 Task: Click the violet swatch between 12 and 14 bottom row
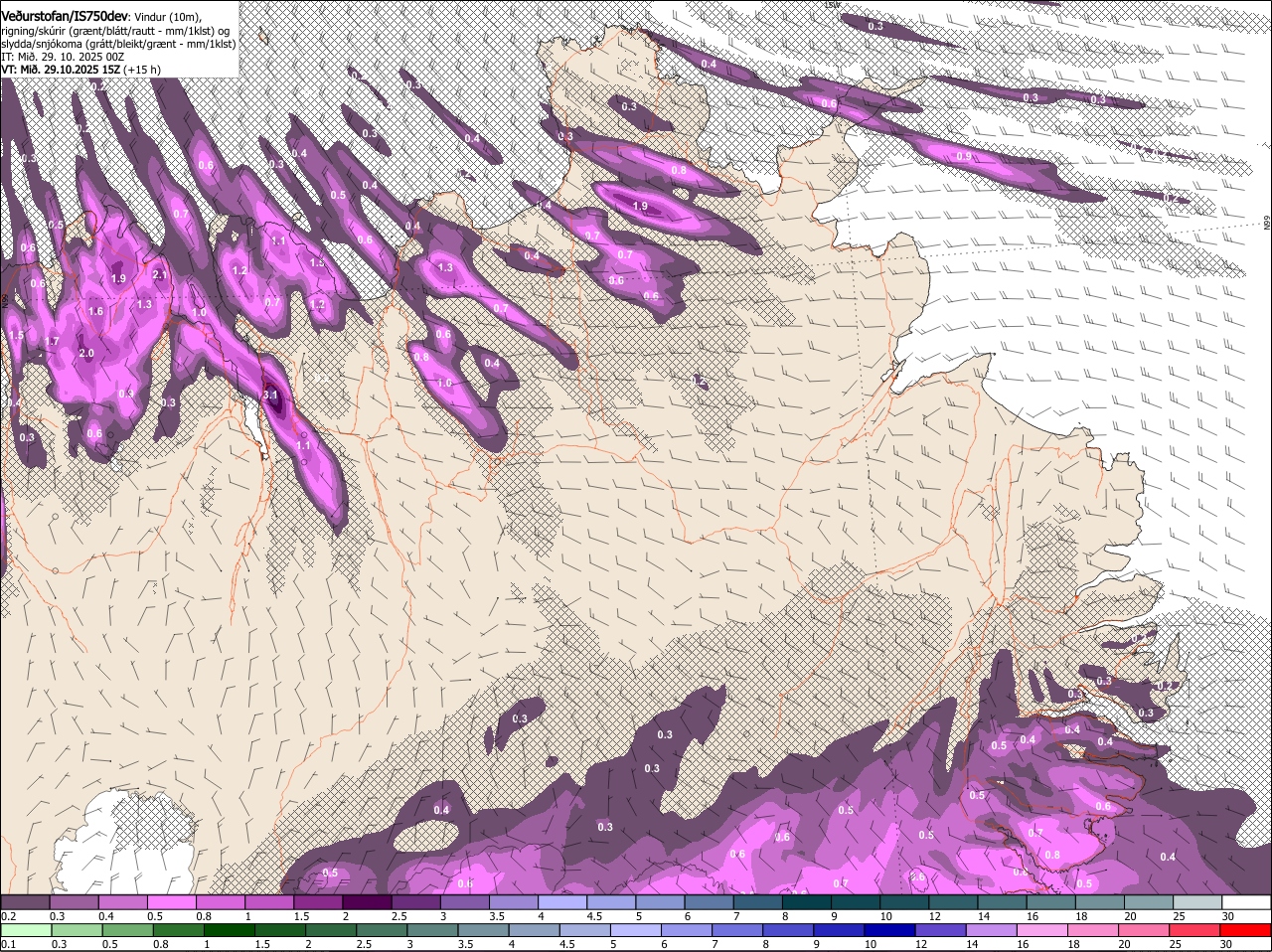click(941, 930)
